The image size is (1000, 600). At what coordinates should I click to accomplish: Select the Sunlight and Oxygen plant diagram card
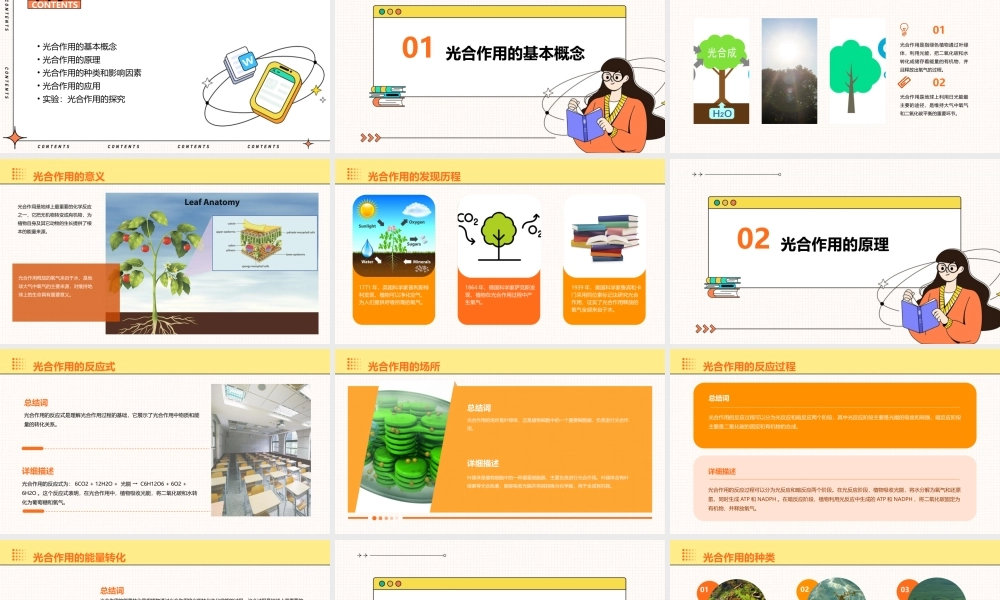click(x=393, y=235)
